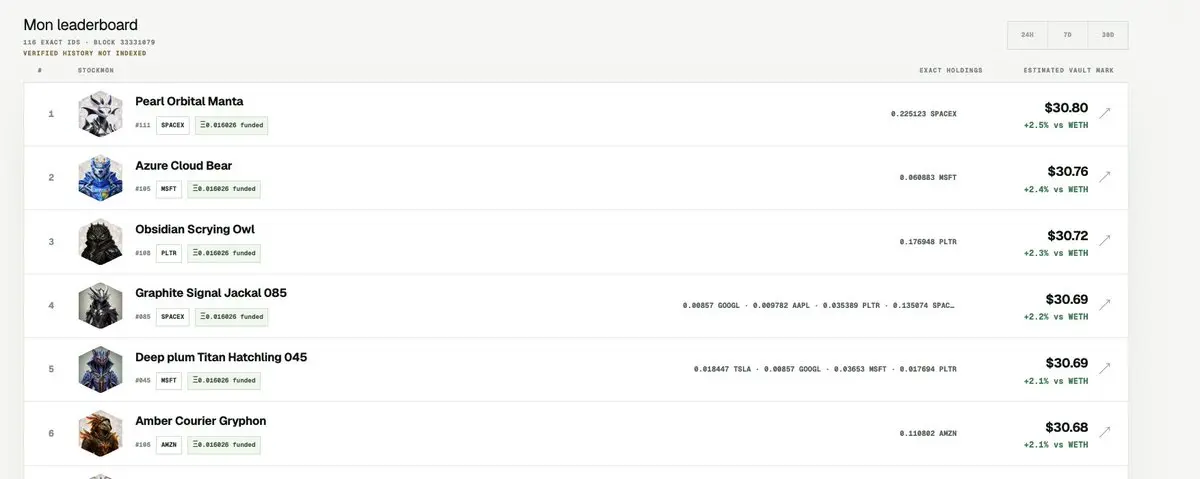Click funded badge on Deep plum Titan Hatchling
Screen dimensions: 1200x479
[x=224, y=381]
